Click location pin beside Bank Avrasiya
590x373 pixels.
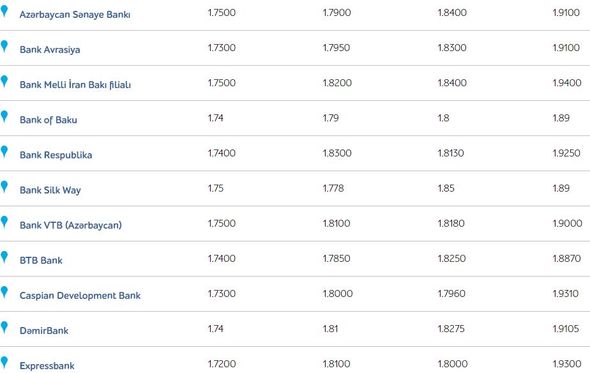click(x=4, y=46)
